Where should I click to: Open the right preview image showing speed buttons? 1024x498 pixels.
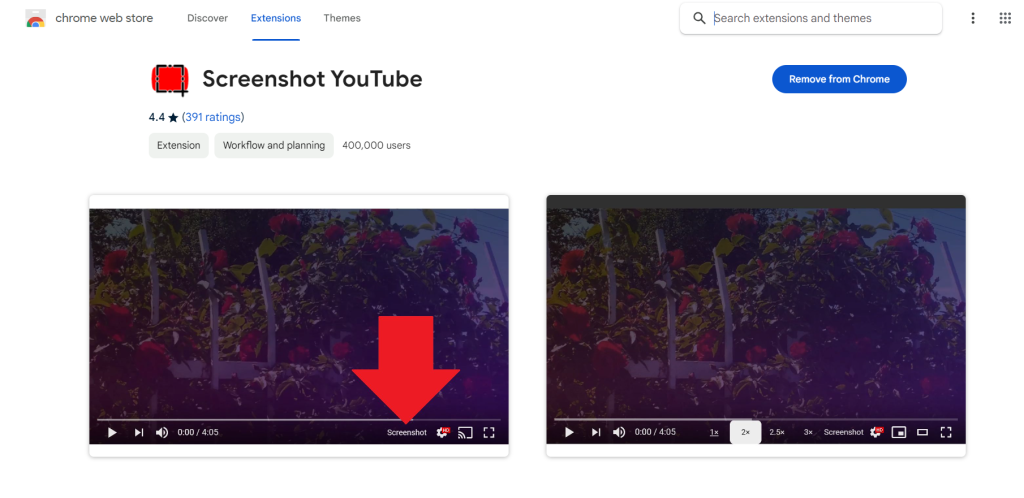point(756,326)
